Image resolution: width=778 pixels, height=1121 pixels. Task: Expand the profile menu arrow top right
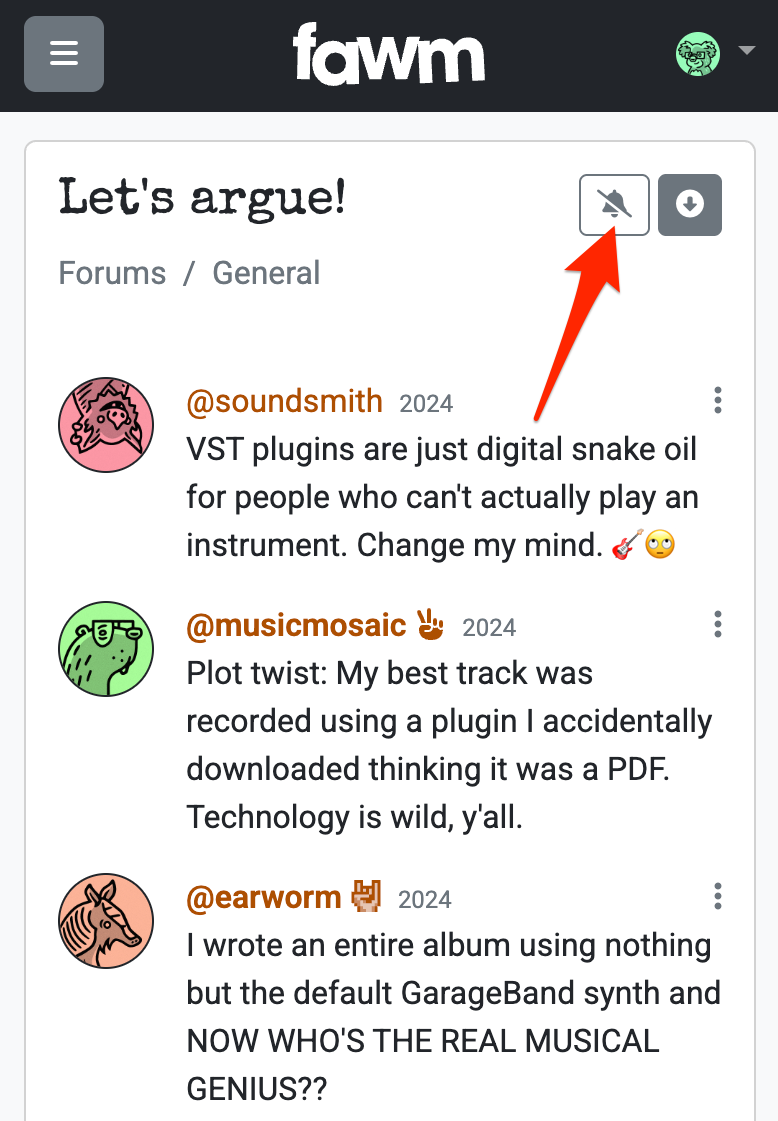point(745,49)
